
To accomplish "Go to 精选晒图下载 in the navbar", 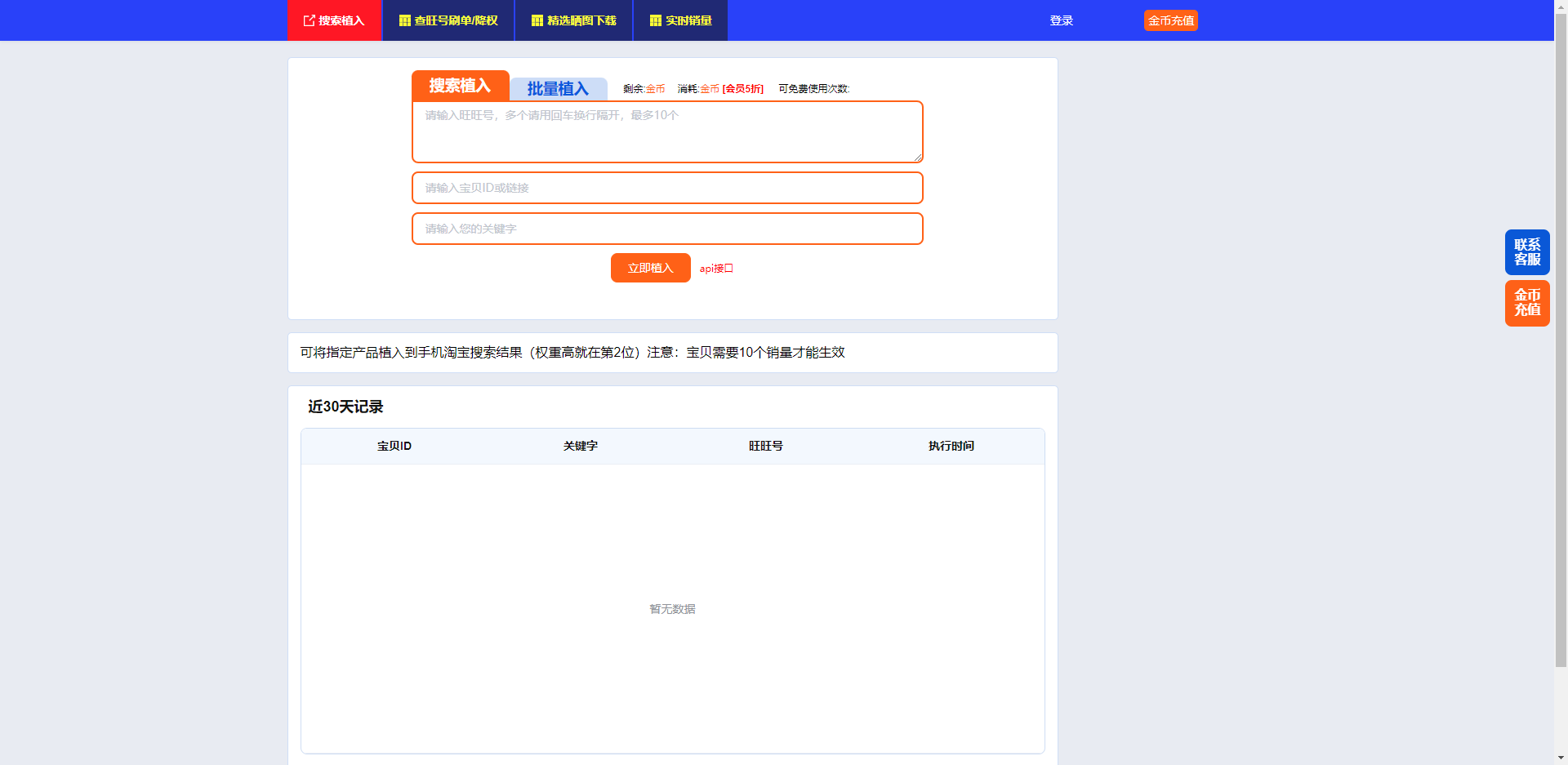I will [574, 20].
